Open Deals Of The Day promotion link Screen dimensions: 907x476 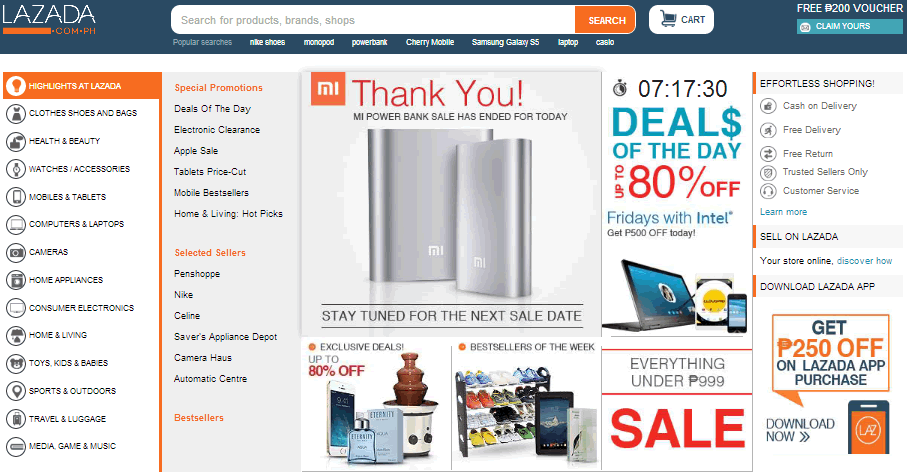(212, 109)
